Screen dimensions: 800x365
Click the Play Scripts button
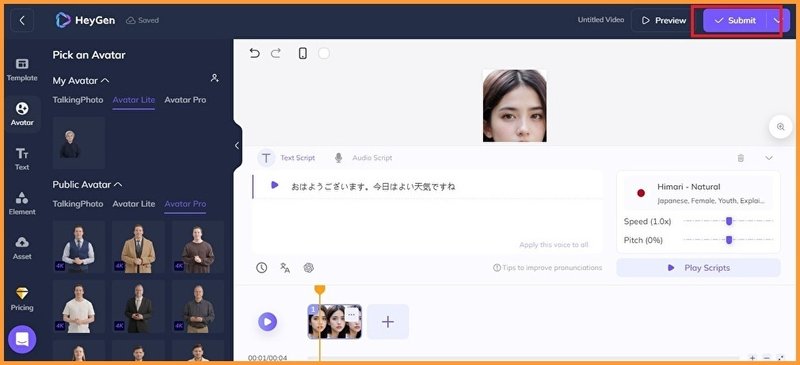(x=698, y=267)
